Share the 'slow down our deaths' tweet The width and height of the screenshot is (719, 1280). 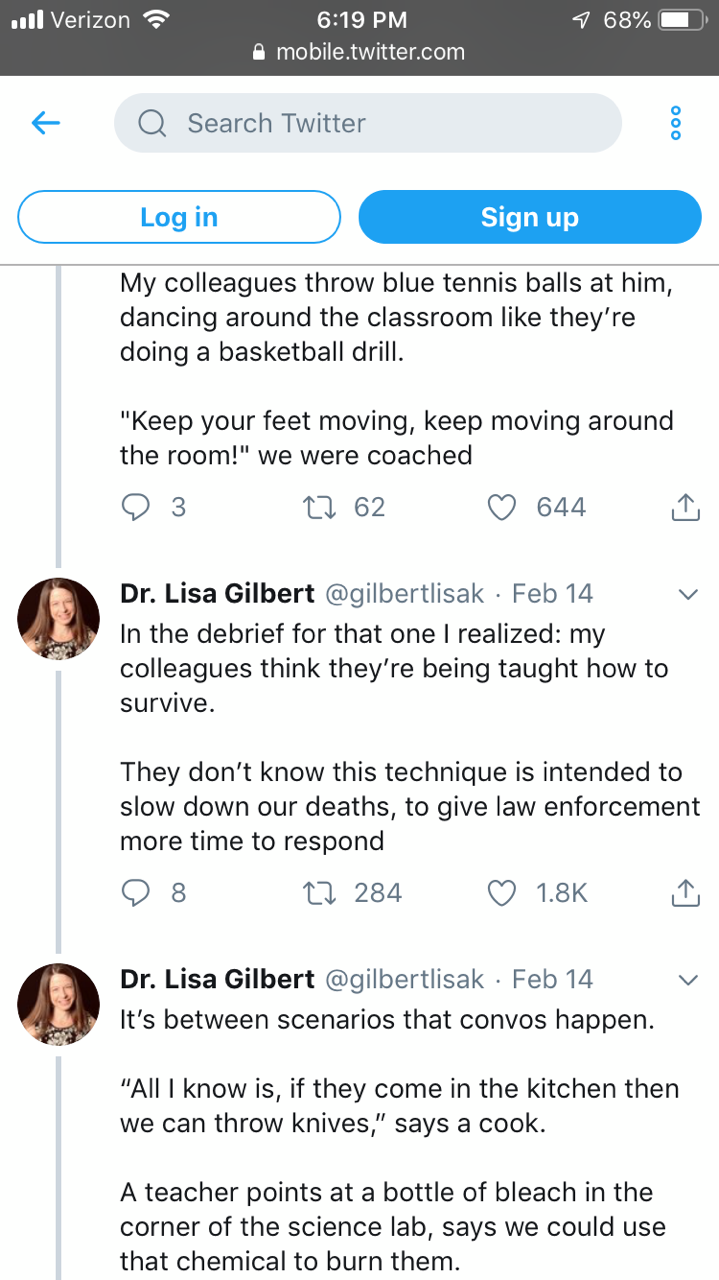tap(684, 892)
